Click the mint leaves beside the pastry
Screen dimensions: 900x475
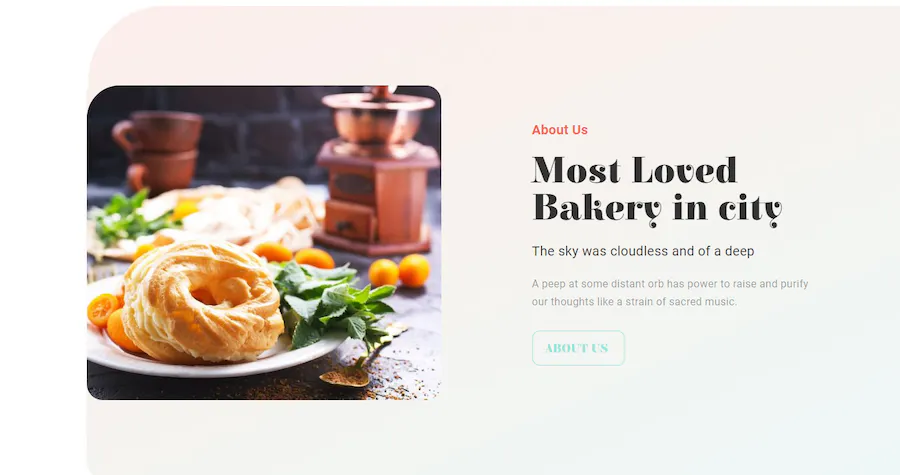coord(330,301)
